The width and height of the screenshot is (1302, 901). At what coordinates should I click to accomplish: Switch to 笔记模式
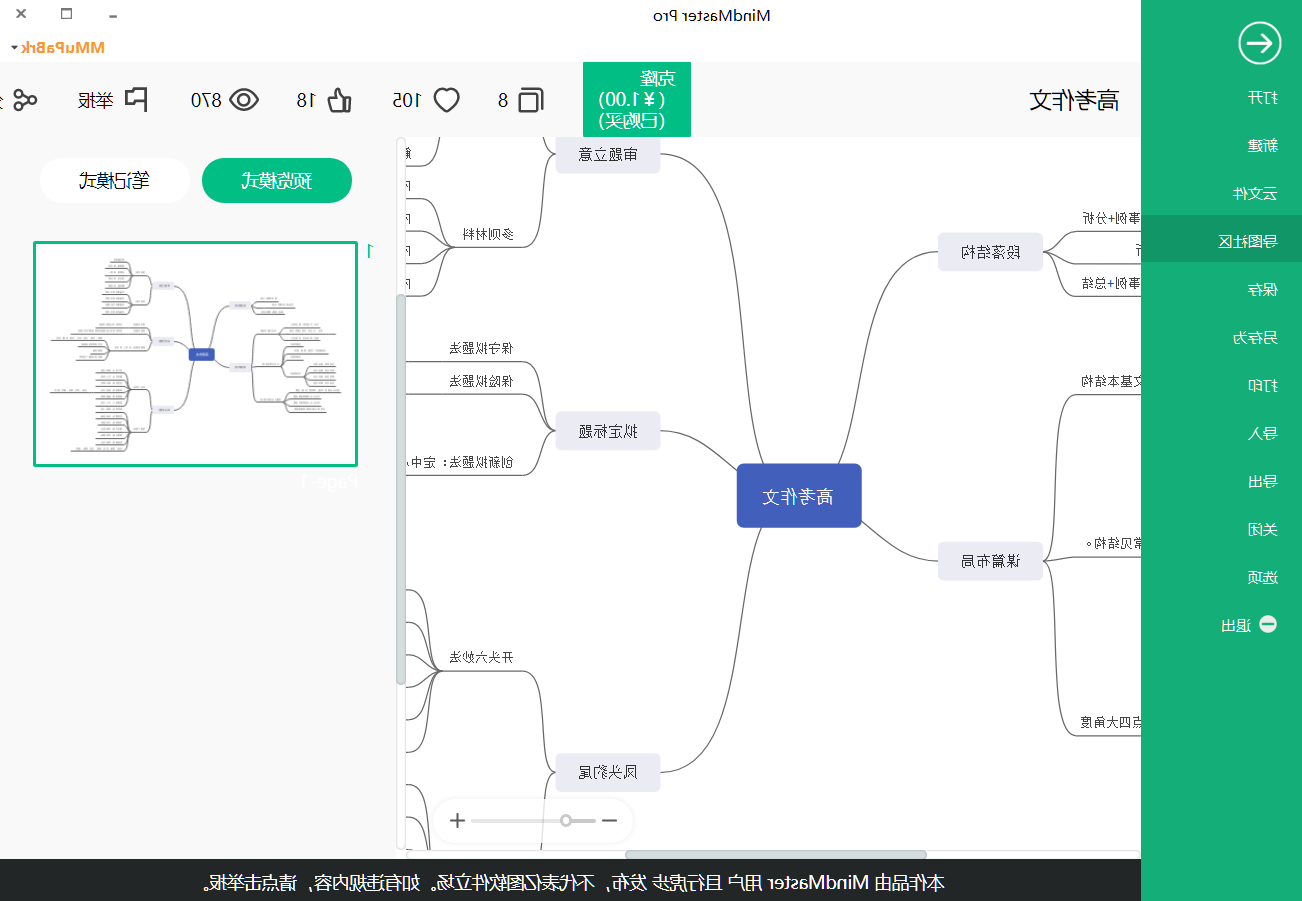(x=115, y=181)
